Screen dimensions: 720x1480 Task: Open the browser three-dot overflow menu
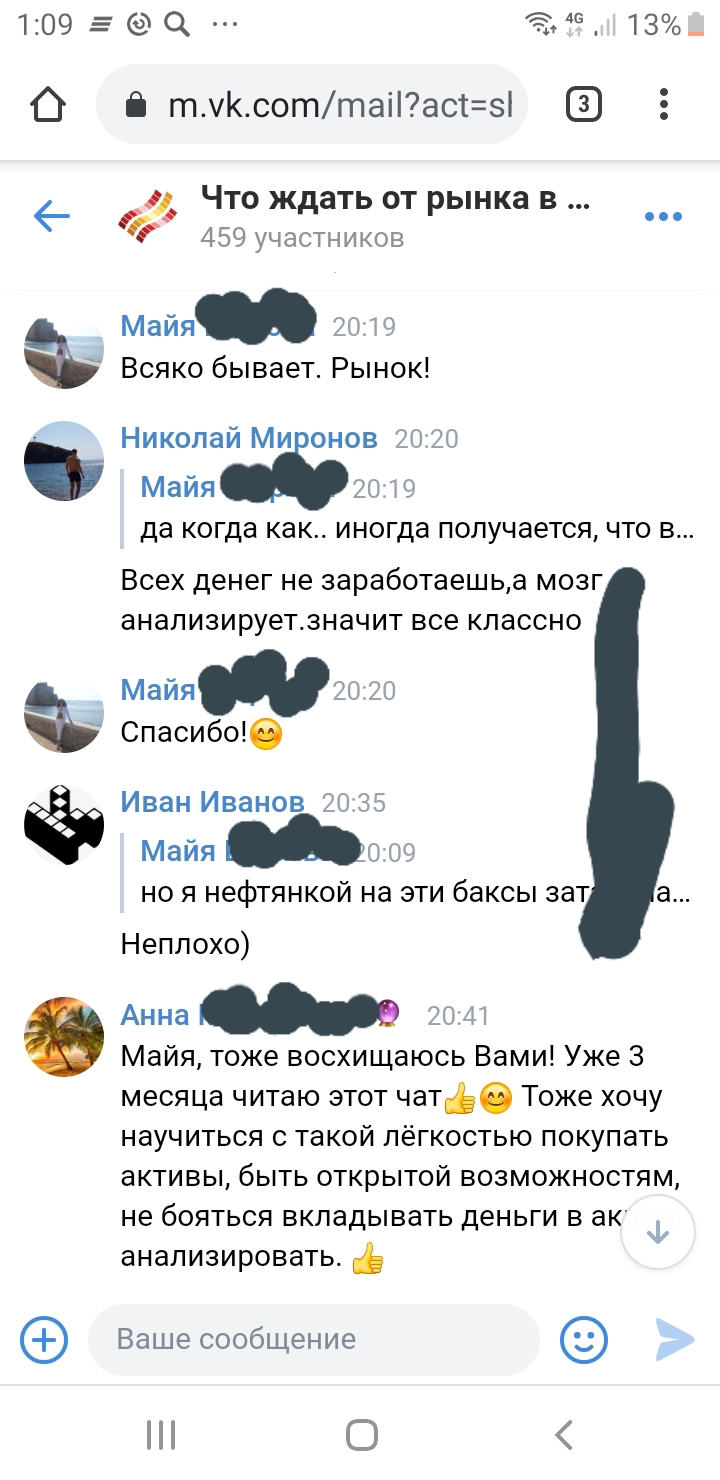(664, 104)
